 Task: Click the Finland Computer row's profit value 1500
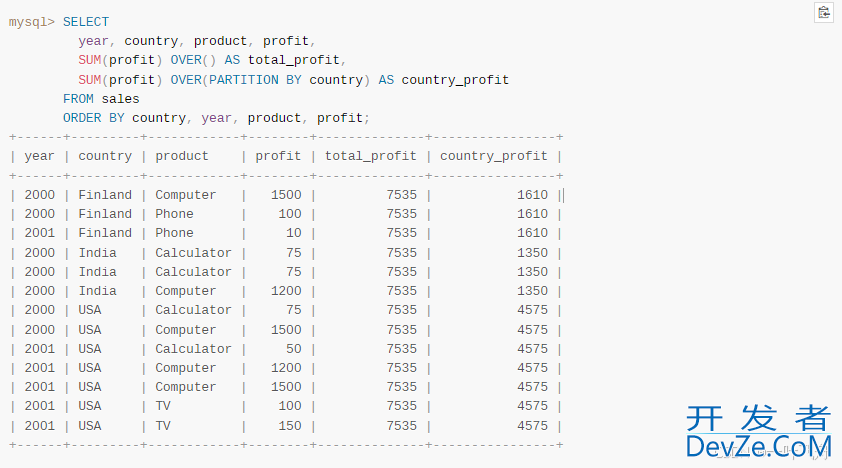pos(286,195)
